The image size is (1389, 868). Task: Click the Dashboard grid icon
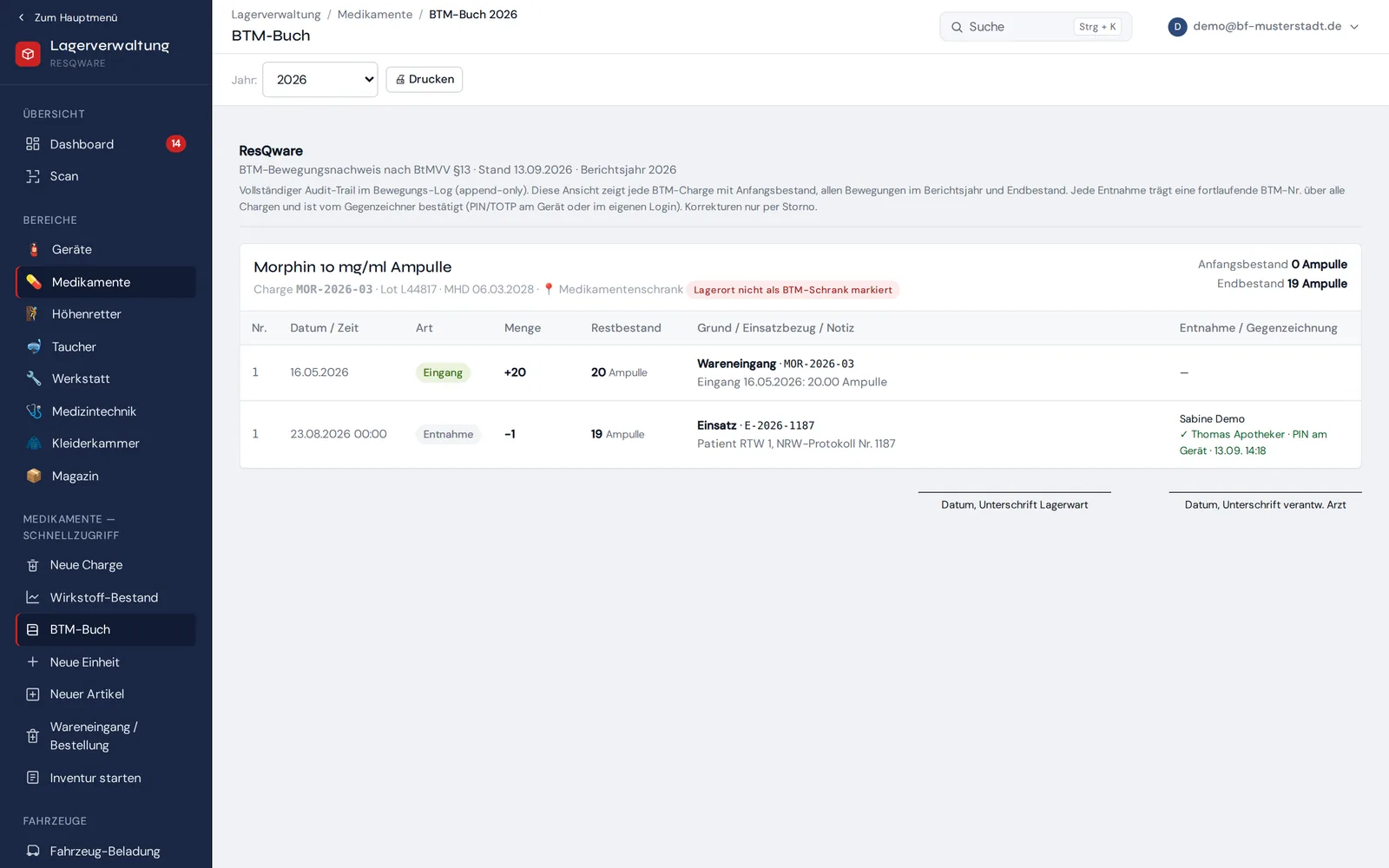[x=33, y=144]
